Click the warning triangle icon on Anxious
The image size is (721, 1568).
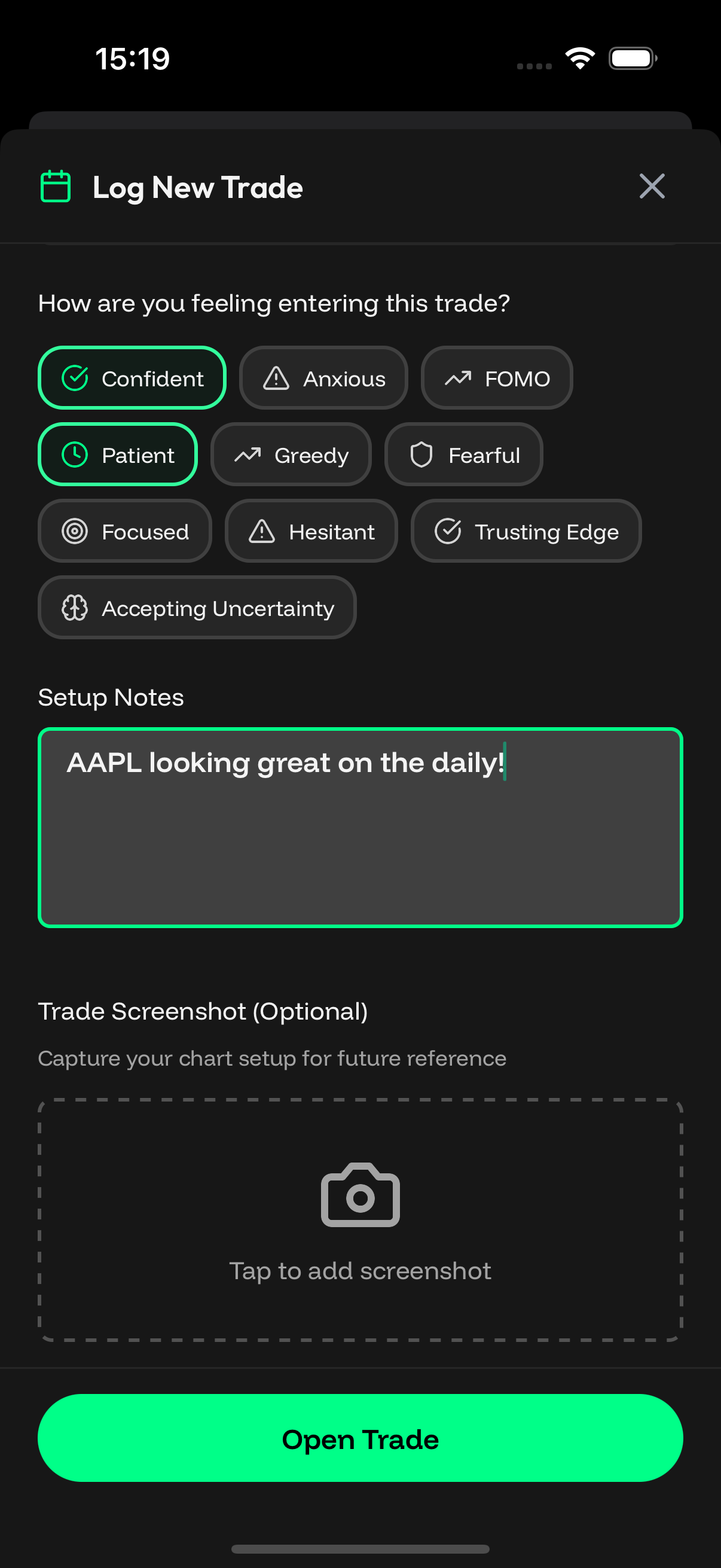pos(276,378)
